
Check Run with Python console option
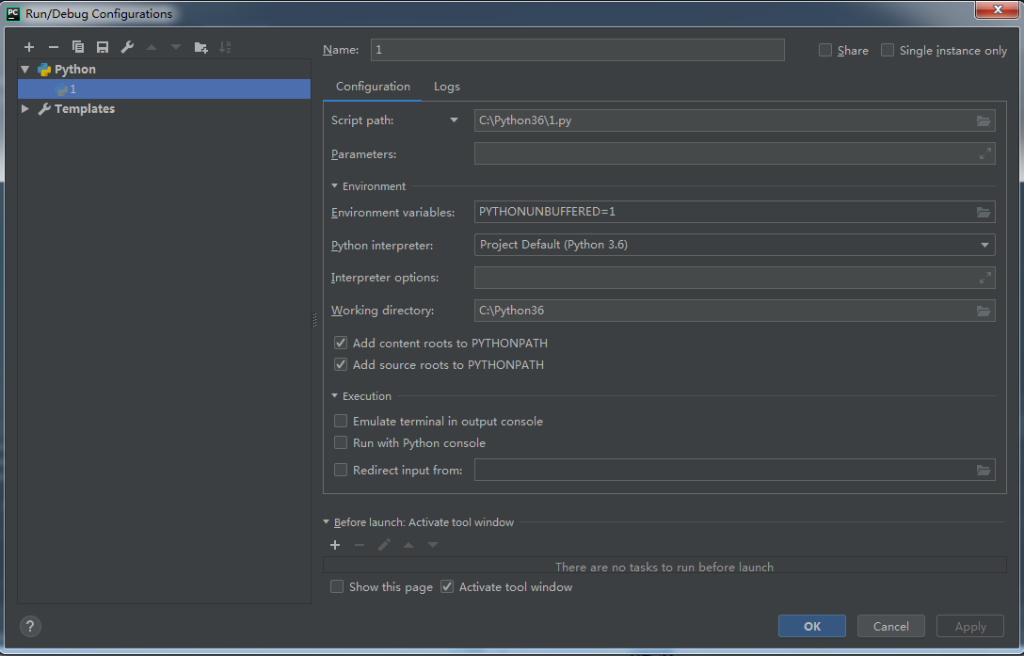click(x=340, y=442)
